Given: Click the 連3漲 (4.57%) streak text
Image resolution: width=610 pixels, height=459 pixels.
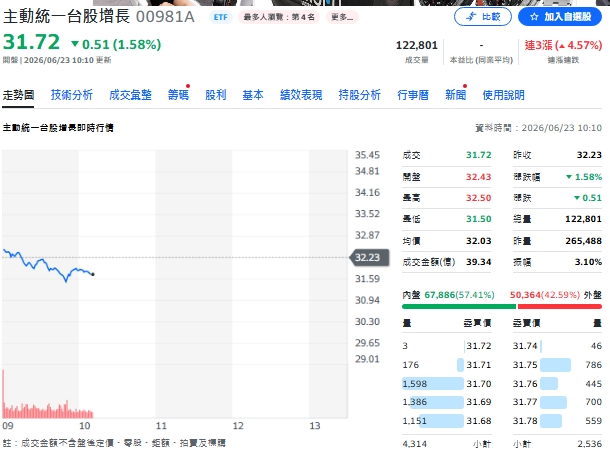Looking at the screenshot, I should pos(563,46).
